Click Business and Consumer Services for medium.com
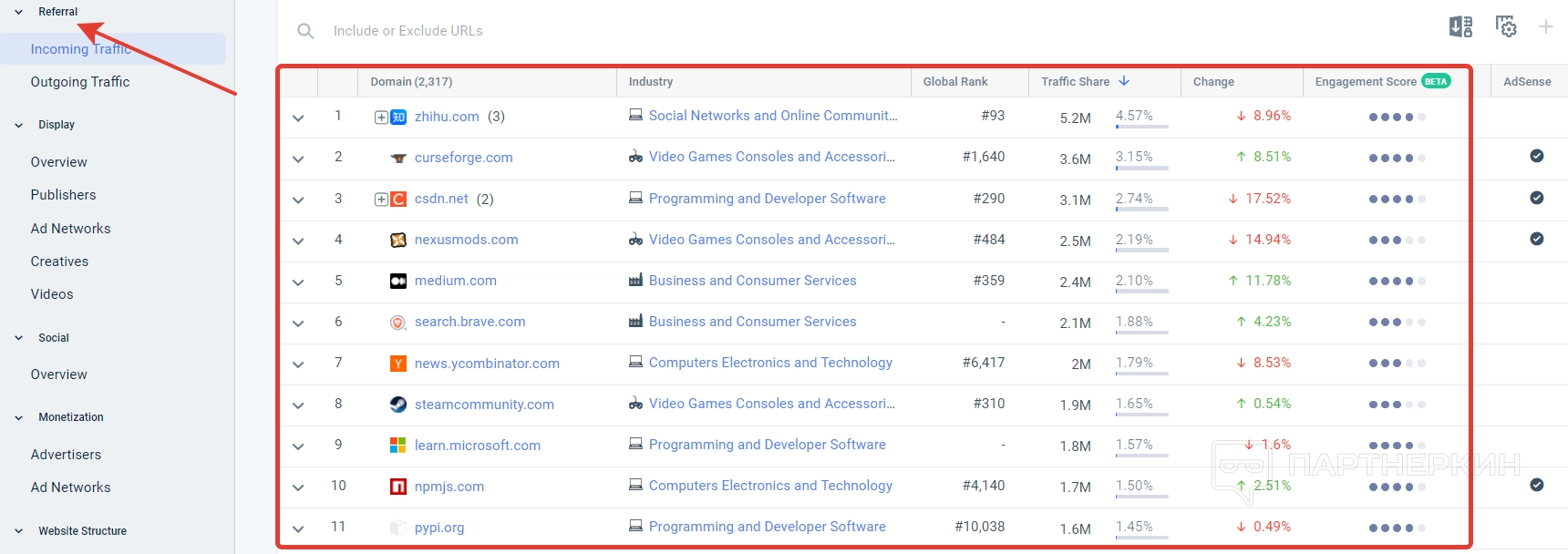 [752, 281]
